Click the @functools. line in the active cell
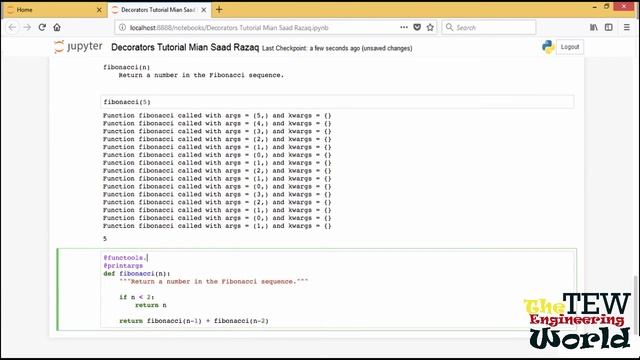 [x=125, y=258]
